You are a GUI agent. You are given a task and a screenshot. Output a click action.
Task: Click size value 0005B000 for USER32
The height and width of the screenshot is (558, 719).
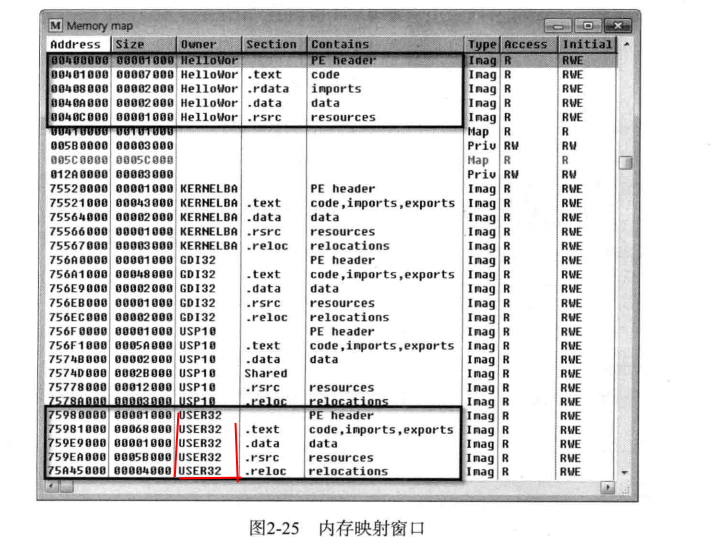click(x=143, y=458)
